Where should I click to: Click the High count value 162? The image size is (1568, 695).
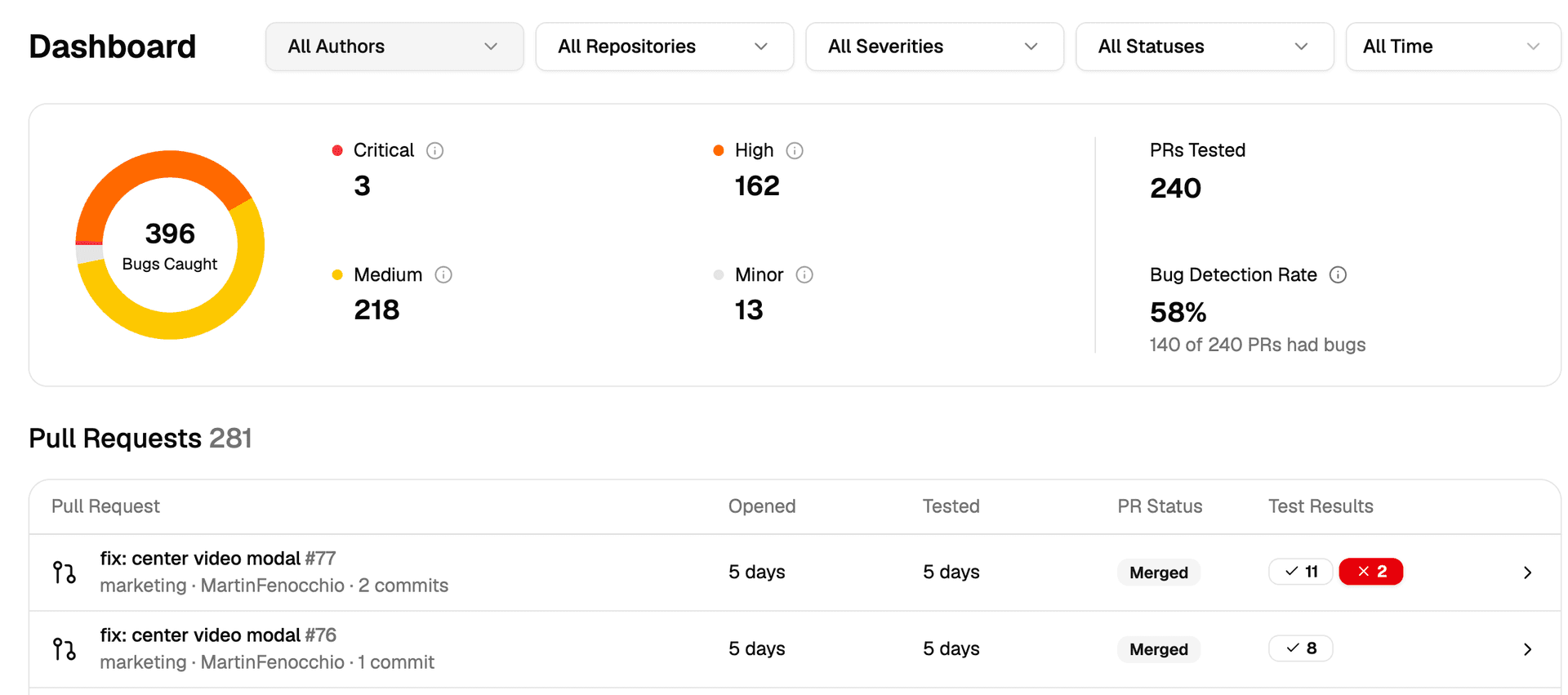coord(757,186)
